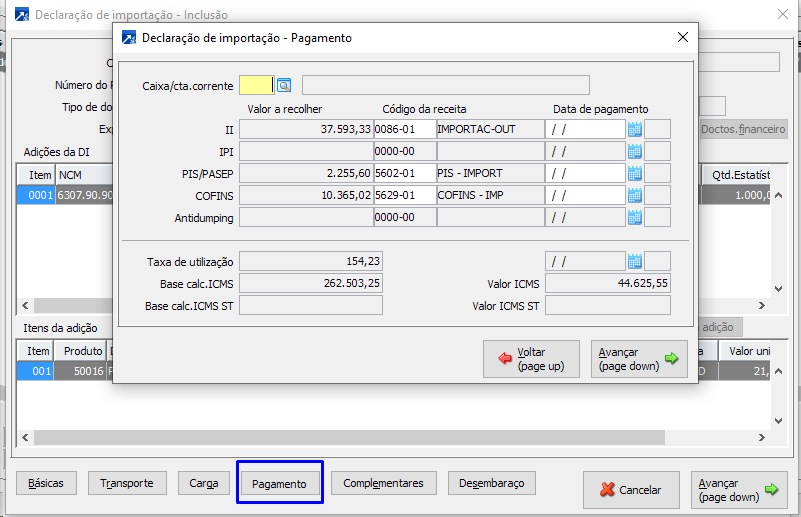
Task: Open calendar for IPI payment date
Action: pyautogui.click(x=634, y=152)
